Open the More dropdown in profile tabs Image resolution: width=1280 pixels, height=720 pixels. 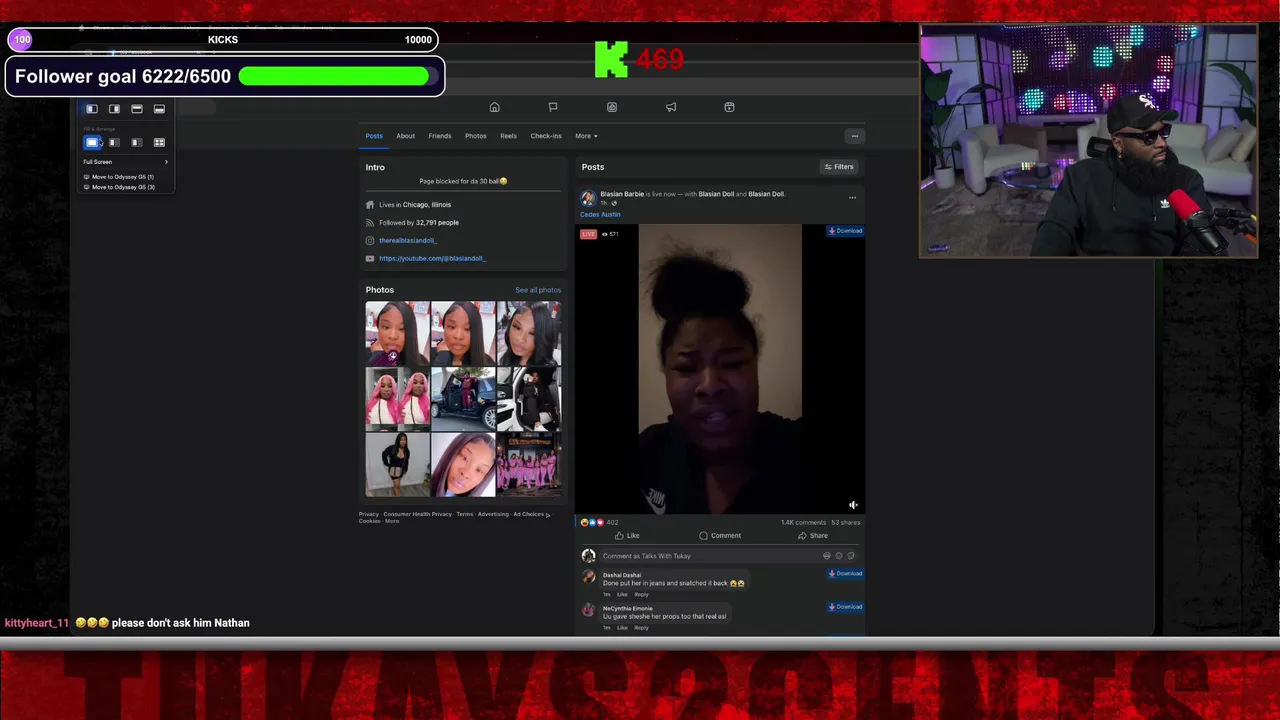[586, 136]
